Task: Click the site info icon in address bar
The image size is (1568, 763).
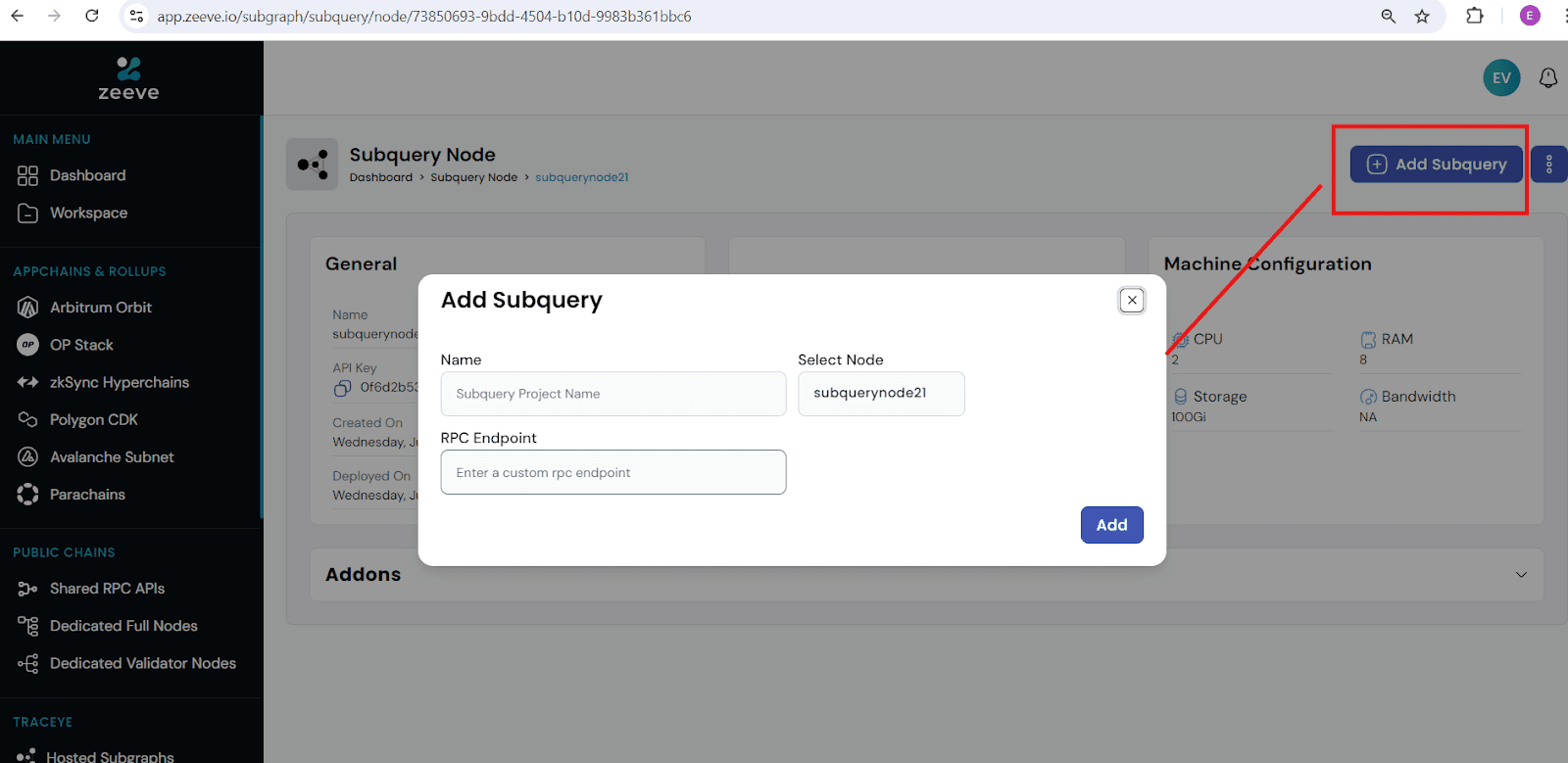Action: tap(137, 16)
